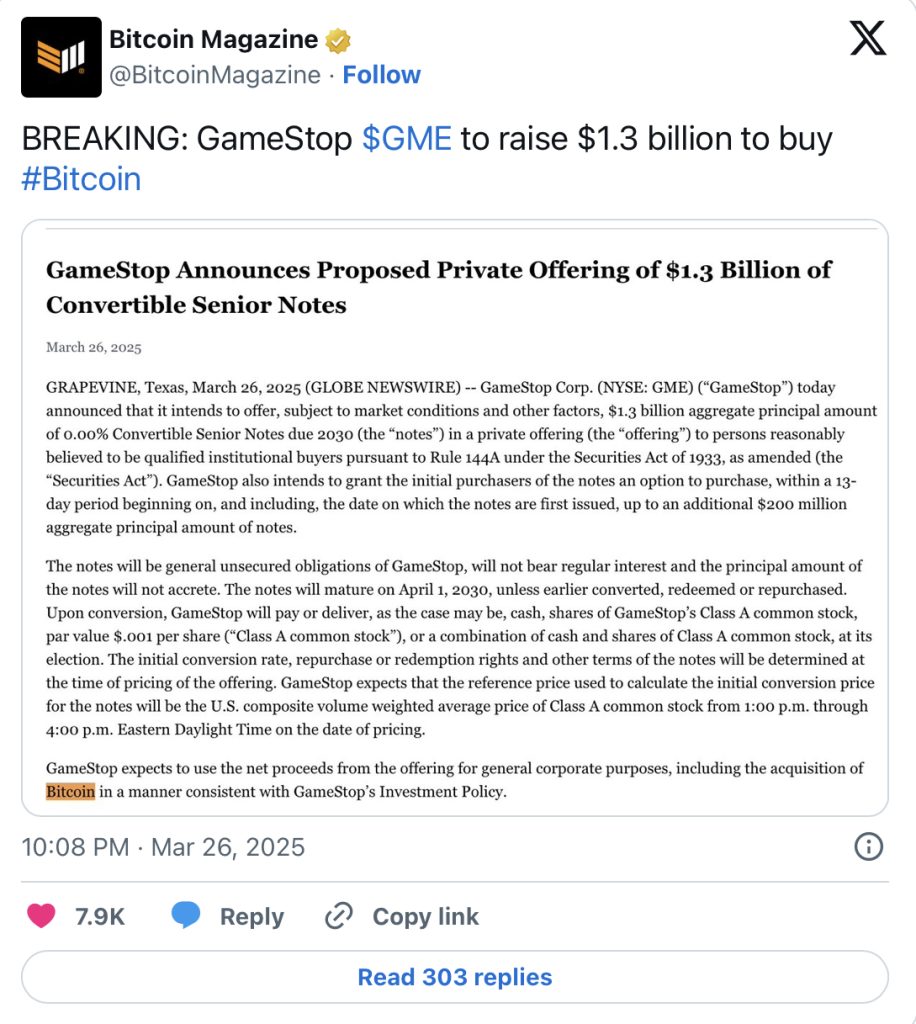This screenshot has width=916, height=1024.
Task: Open the #Bitcoin hashtag link
Action: point(81,179)
